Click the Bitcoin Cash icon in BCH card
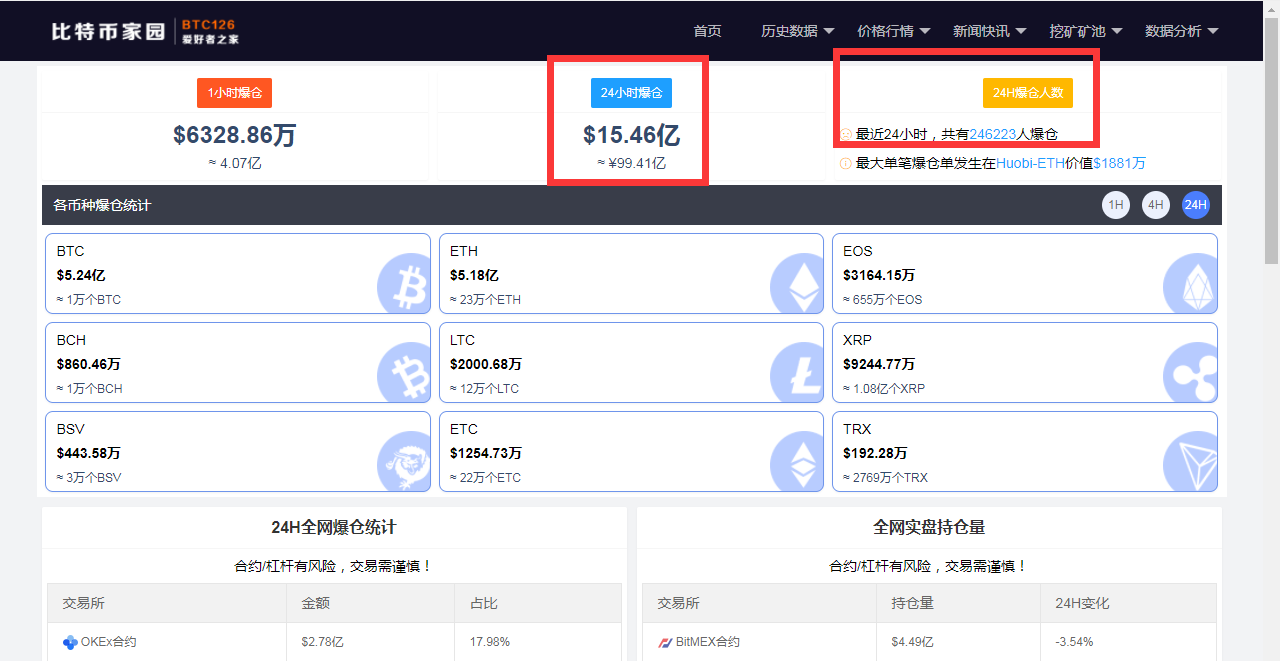 pos(404,372)
